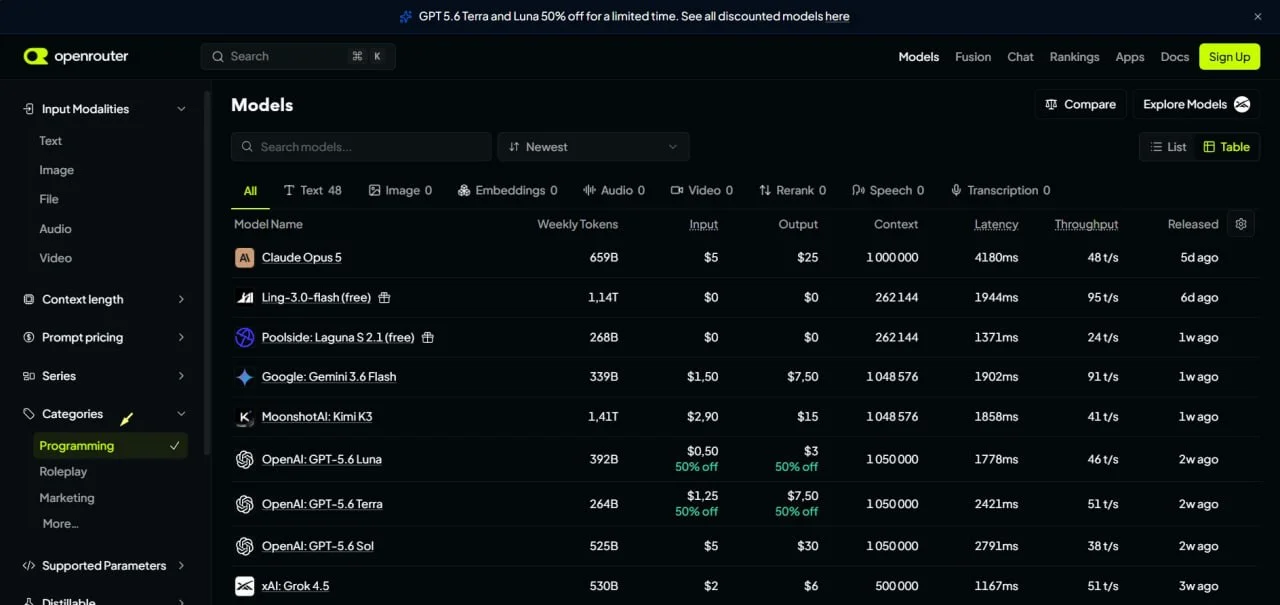Expand the Context length section
Image resolution: width=1280 pixels, height=605 pixels.
click(181, 299)
